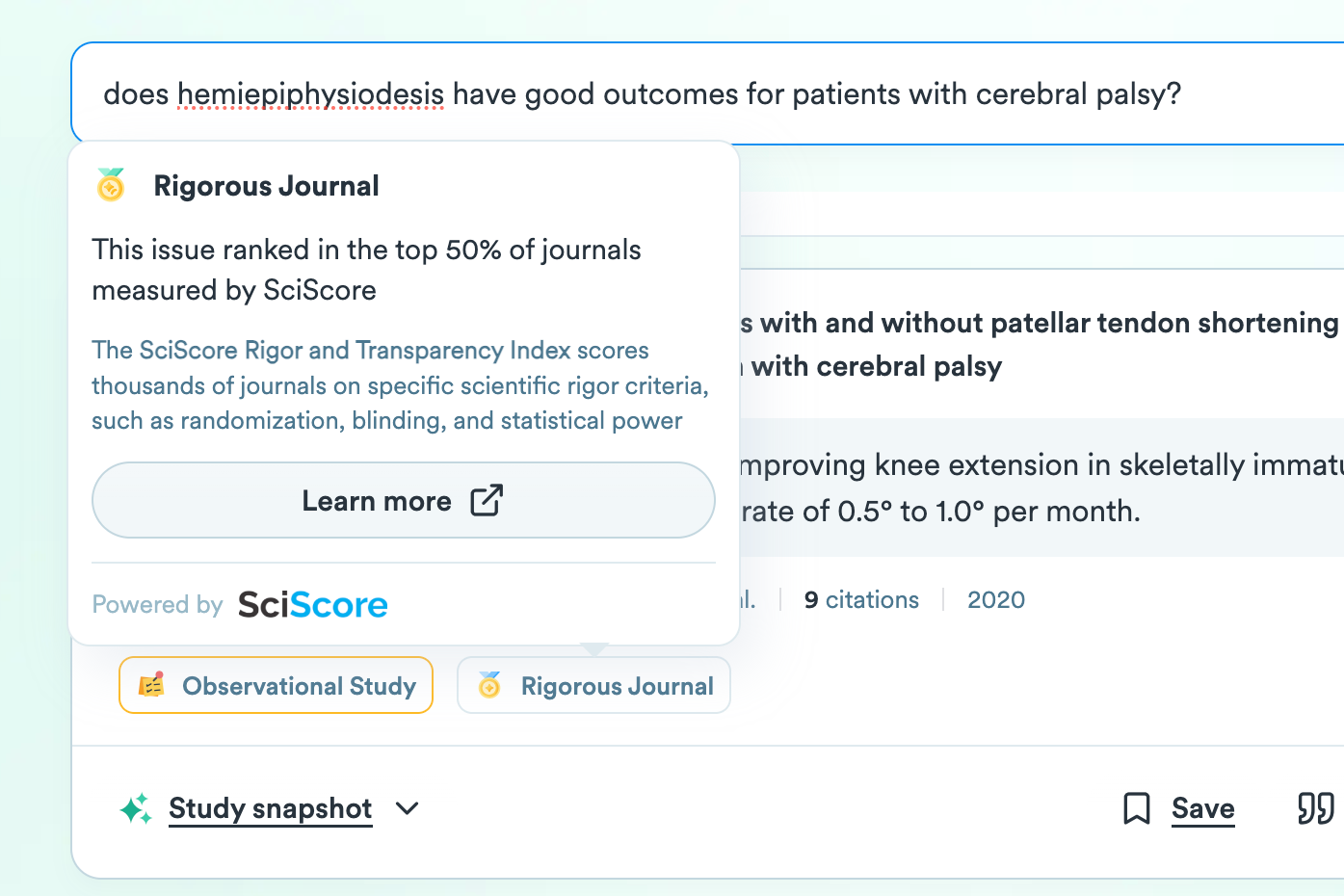Open the Study snapshot link
The image size is (1344, 896).
tap(270, 808)
